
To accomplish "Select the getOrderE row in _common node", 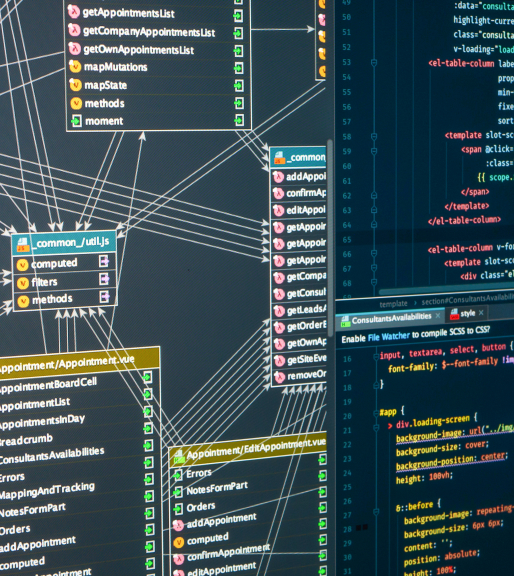I will [x=299, y=326].
